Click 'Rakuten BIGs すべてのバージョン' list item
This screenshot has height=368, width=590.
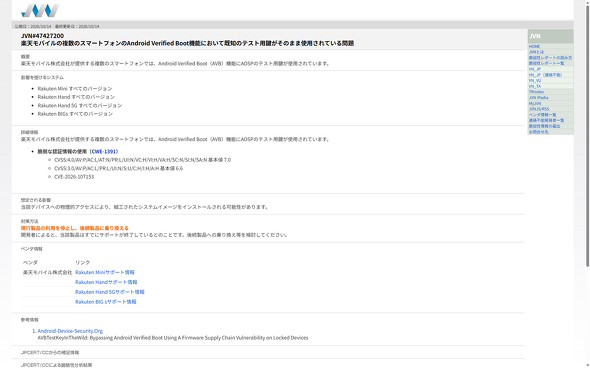[x=75, y=114]
